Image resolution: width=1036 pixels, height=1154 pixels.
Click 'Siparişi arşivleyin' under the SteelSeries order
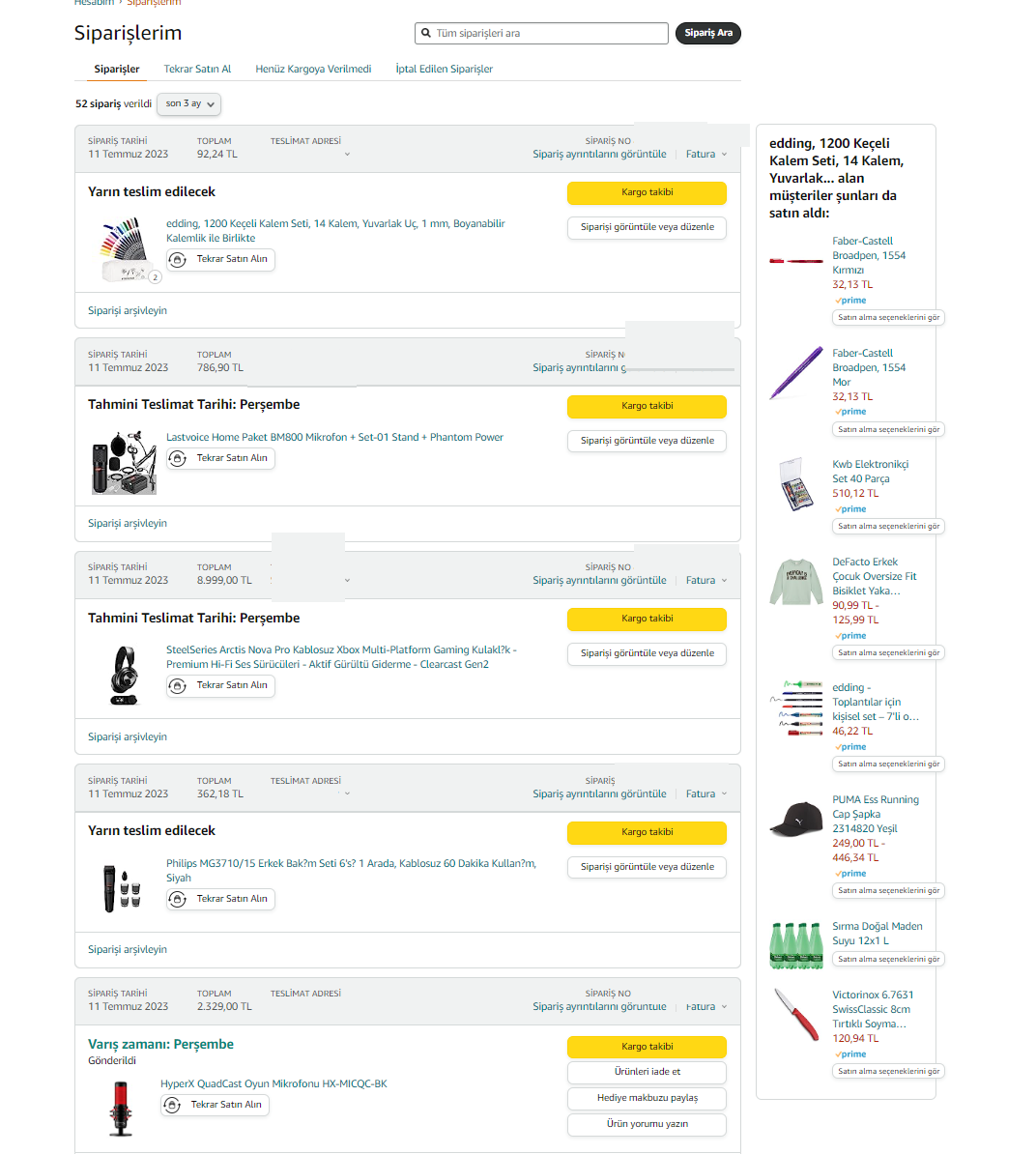pyautogui.click(x=128, y=737)
